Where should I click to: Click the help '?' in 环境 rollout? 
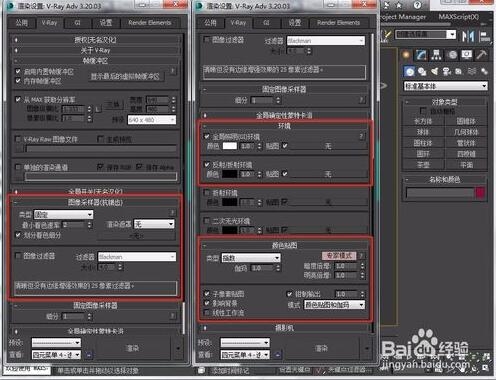(361, 136)
